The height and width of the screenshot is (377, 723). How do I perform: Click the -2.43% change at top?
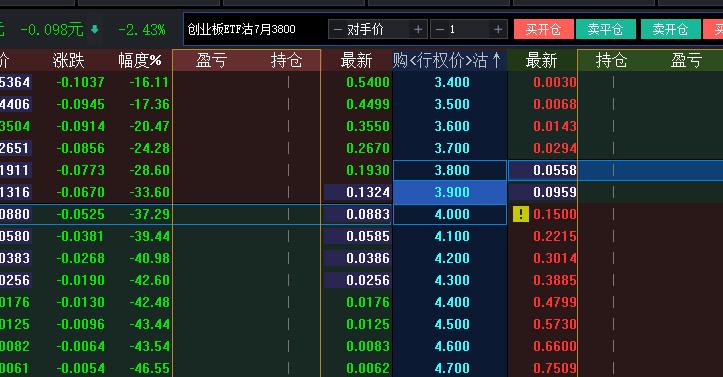click(x=142, y=30)
